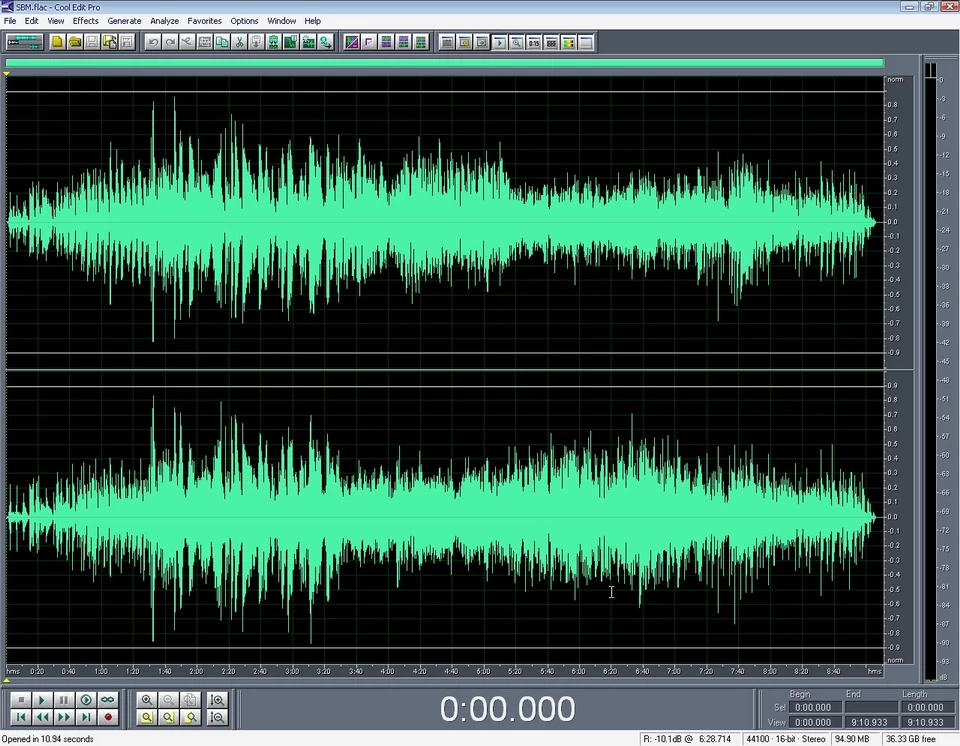The width and height of the screenshot is (960, 746).
Task: Click the Play button in transport controls
Action: (x=42, y=700)
